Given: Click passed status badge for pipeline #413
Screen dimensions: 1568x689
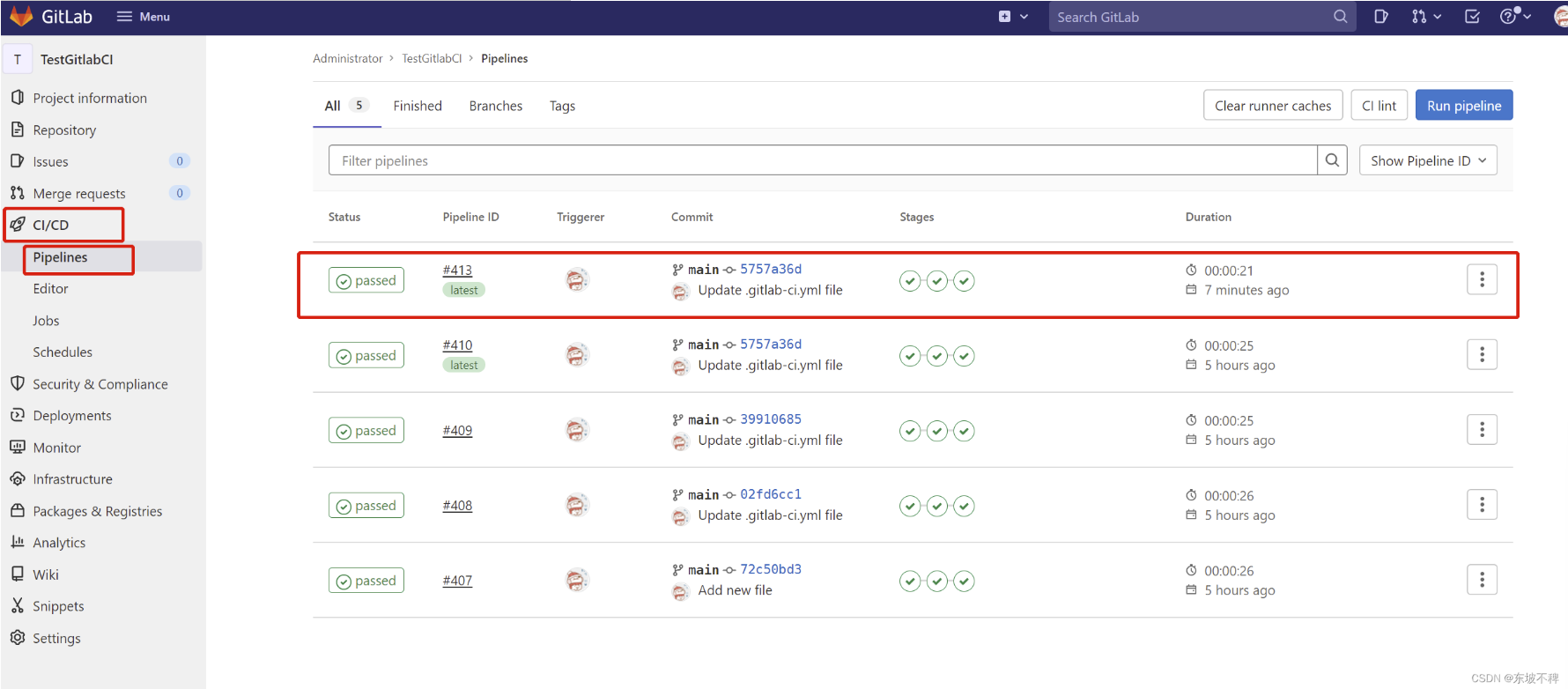Looking at the screenshot, I should 366,280.
